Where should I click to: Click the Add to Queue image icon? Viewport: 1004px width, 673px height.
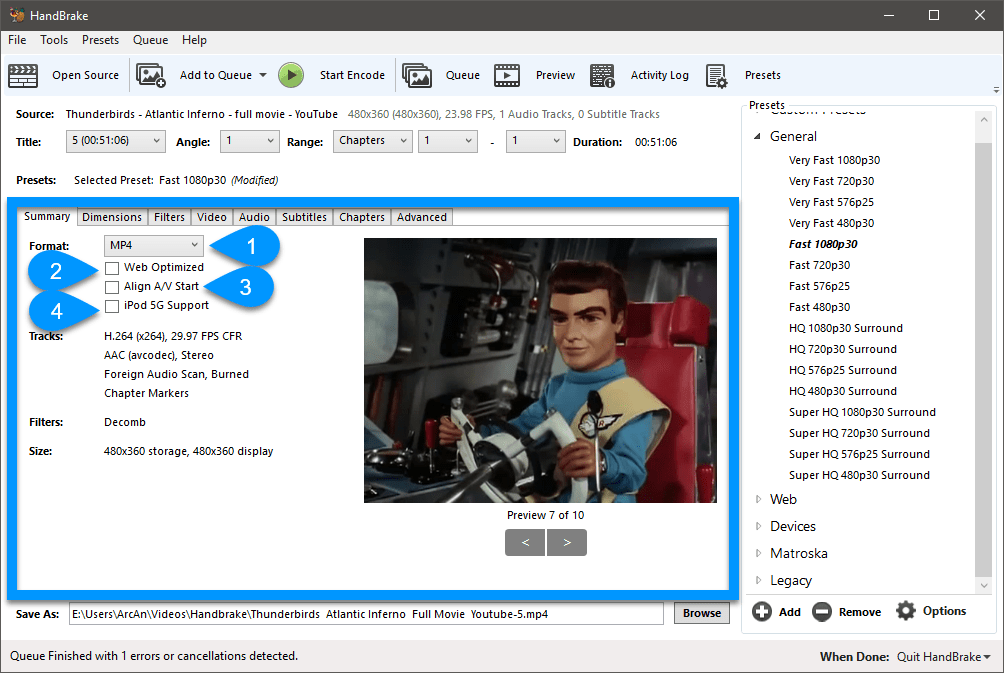tap(151, 76)
